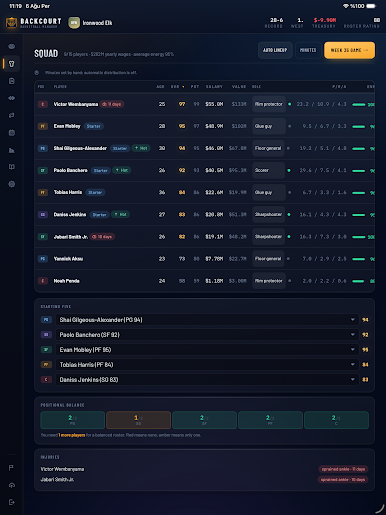
Task: Open the trade repeat-arrows sidebar icon
Action: click(x=12, y=115)
